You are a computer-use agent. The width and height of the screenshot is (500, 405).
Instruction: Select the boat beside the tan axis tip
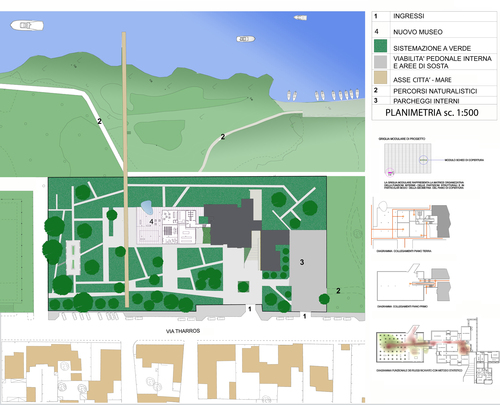coord(245,39)
